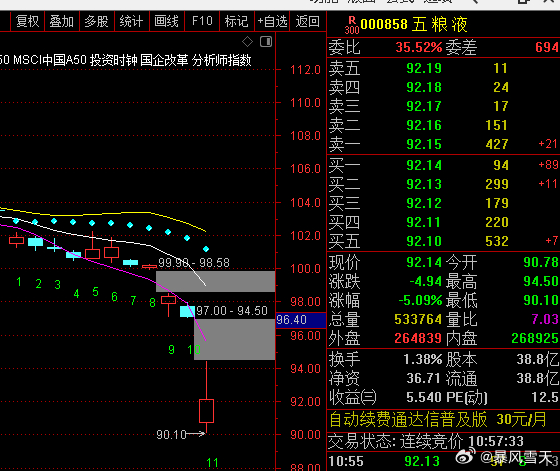
Task: Click 总量 value 533764
Action: [418, 319]
